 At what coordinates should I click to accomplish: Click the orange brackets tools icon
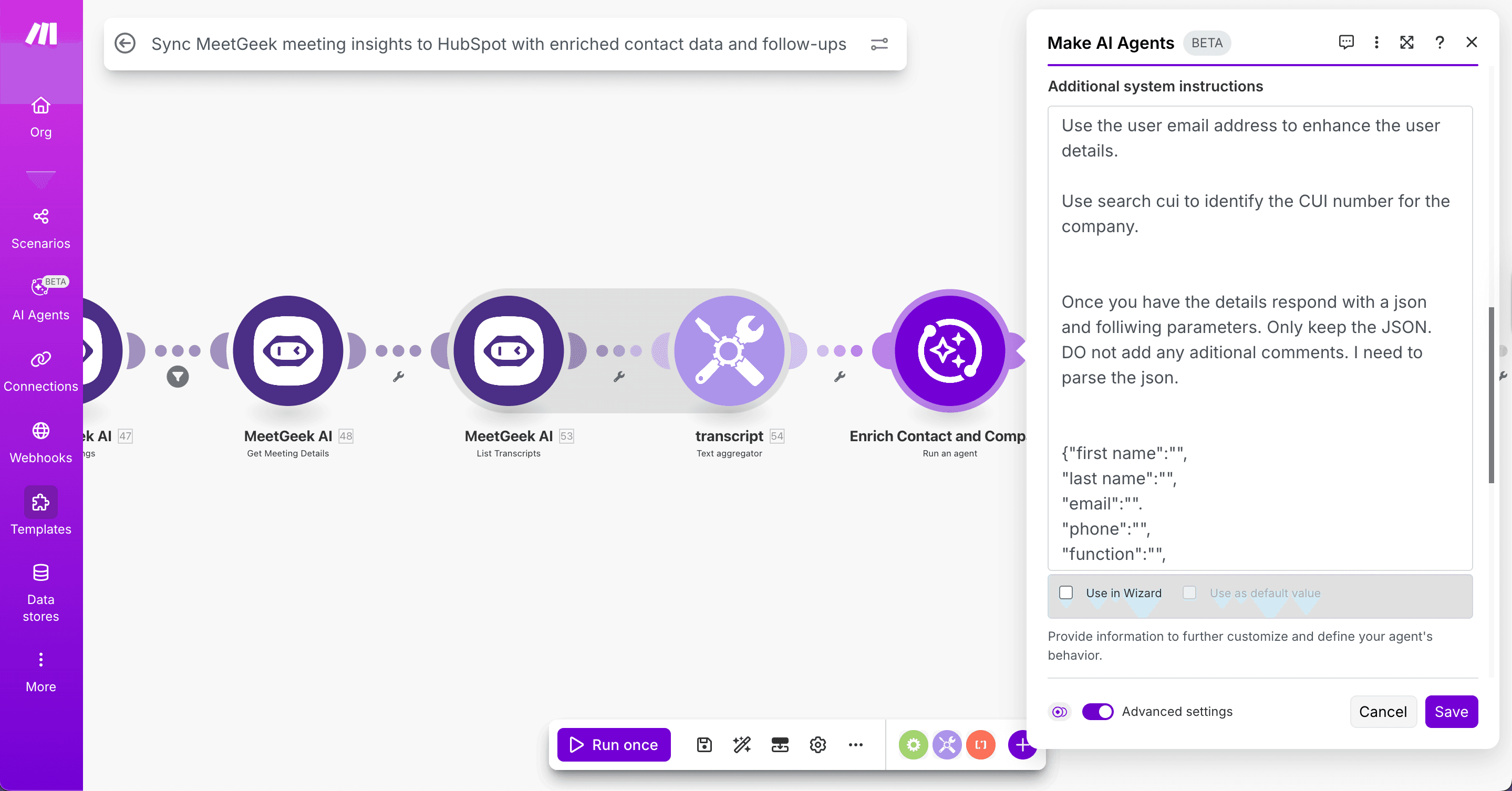pos(980,745)
